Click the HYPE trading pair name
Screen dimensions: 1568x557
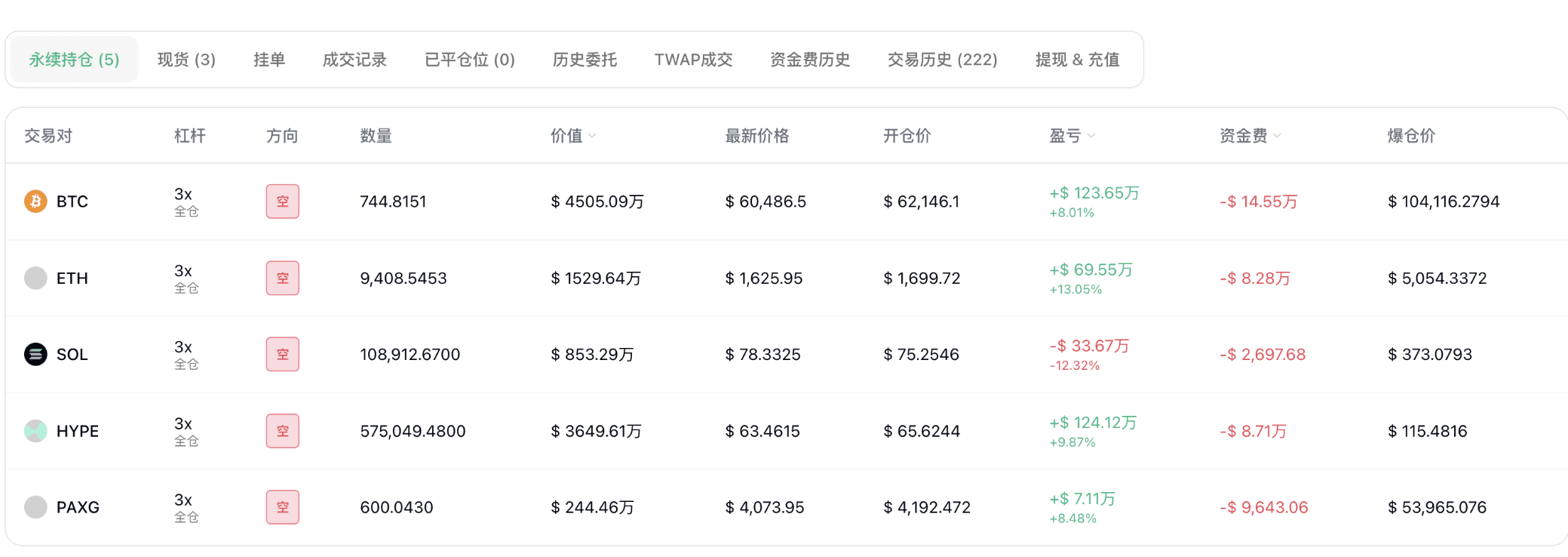point(78,431)
